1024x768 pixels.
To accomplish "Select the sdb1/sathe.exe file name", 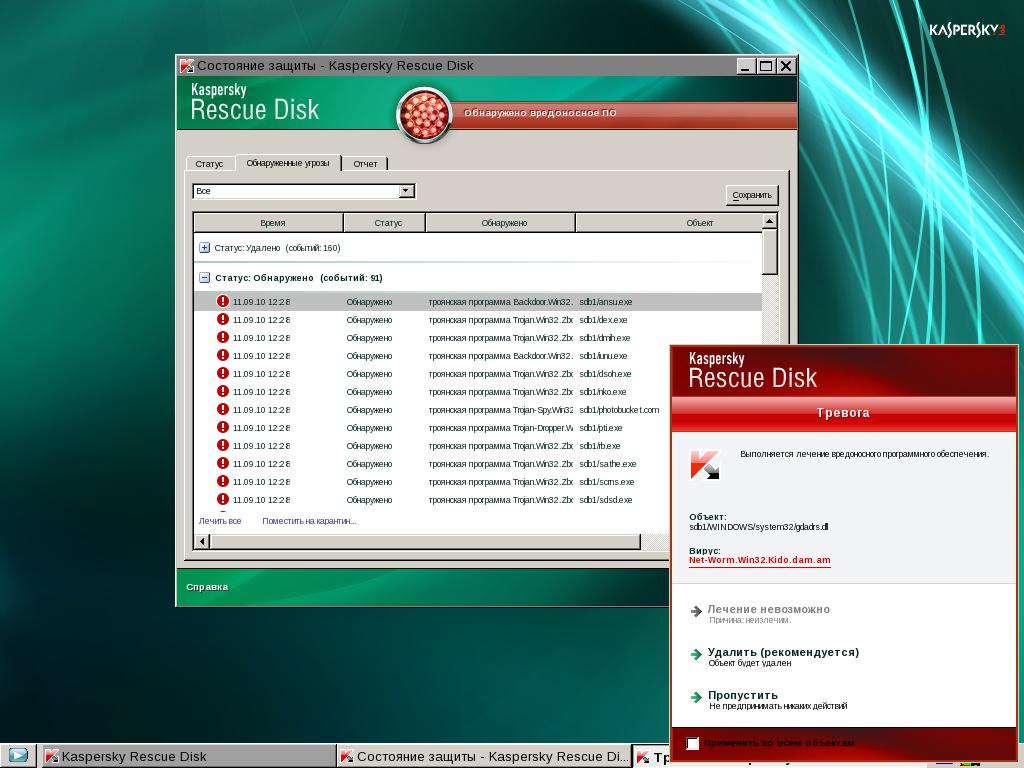I will point(607,464).
